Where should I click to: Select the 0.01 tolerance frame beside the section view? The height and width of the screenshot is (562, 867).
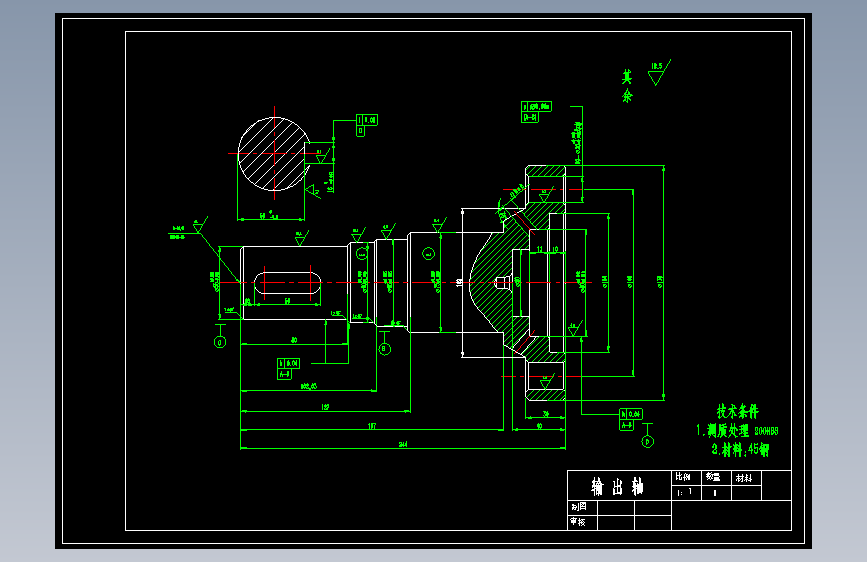click(x=367, y=125)
